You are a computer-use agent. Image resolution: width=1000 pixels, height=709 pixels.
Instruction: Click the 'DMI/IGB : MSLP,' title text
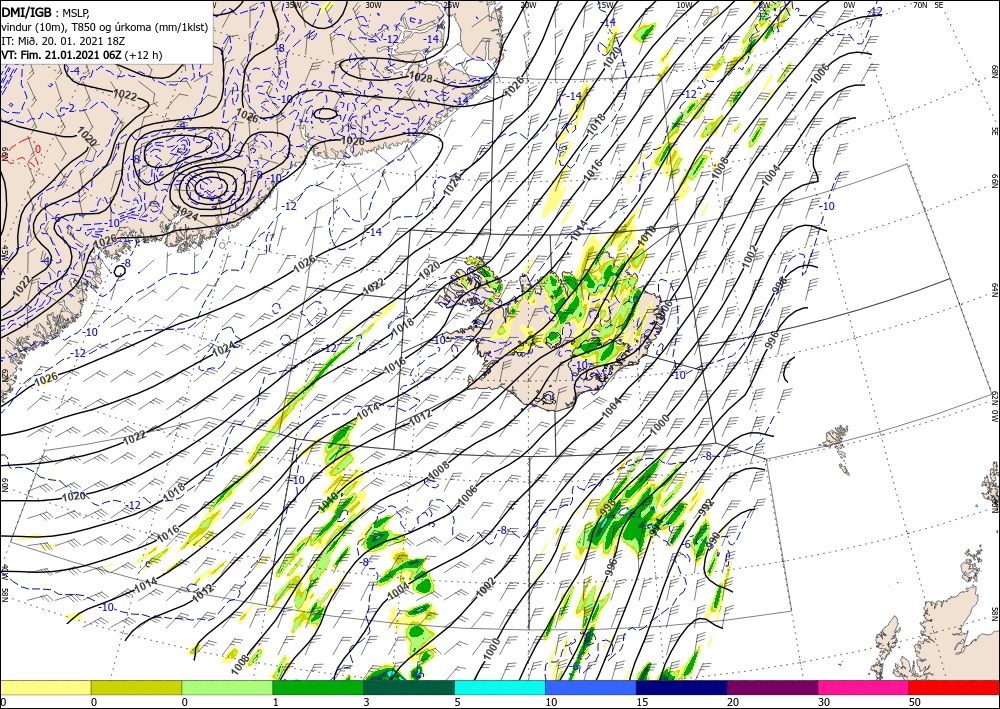pyautogui.click(x=47, y=11)
